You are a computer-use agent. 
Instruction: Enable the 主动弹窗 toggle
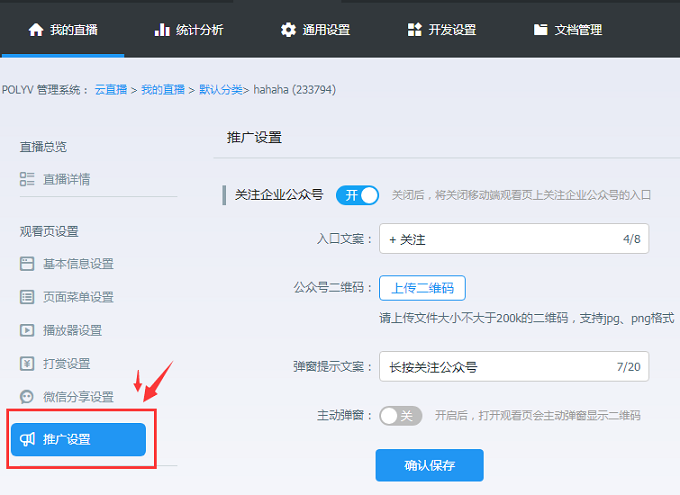point(401,415)
